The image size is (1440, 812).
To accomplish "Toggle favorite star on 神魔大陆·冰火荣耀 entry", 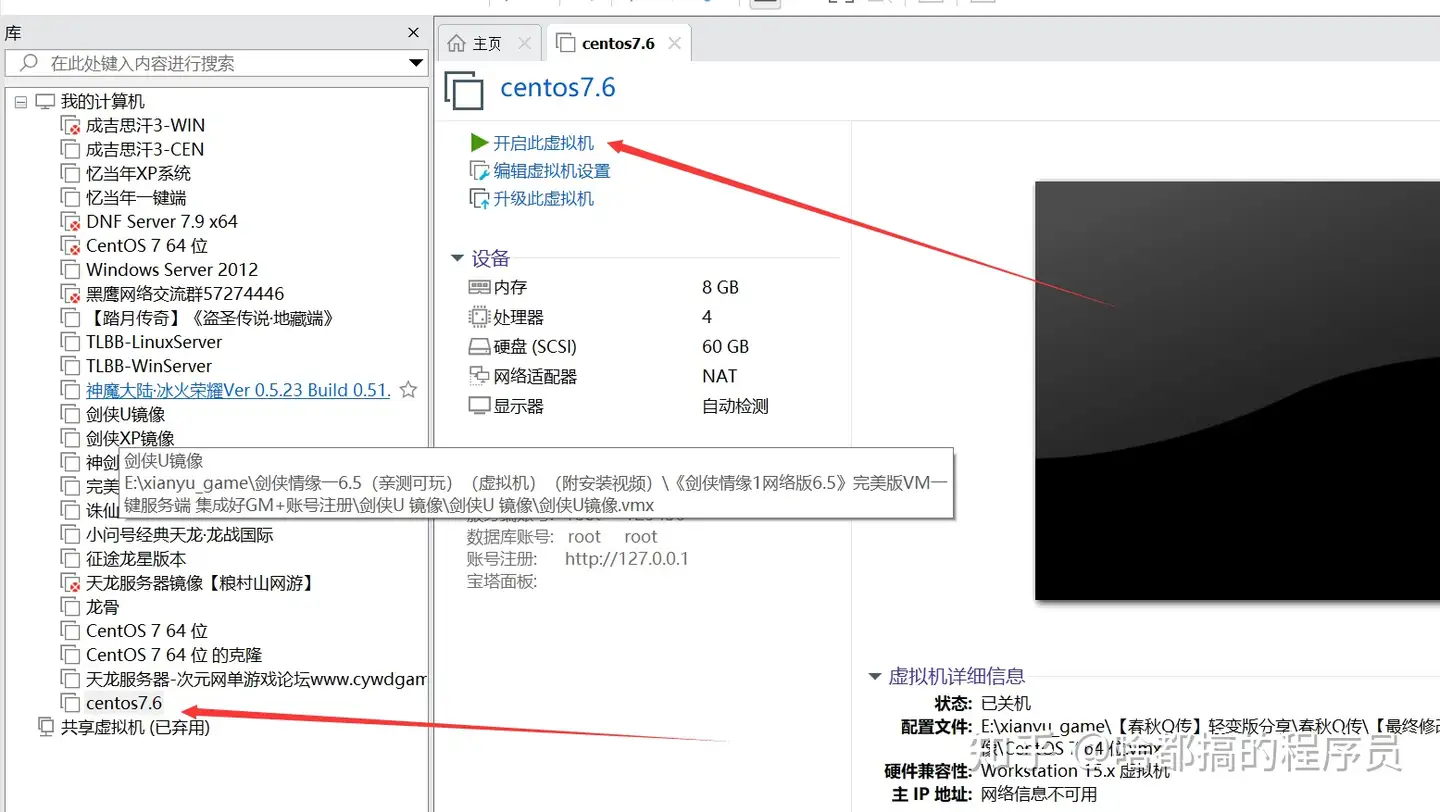I will coord(408,390).
